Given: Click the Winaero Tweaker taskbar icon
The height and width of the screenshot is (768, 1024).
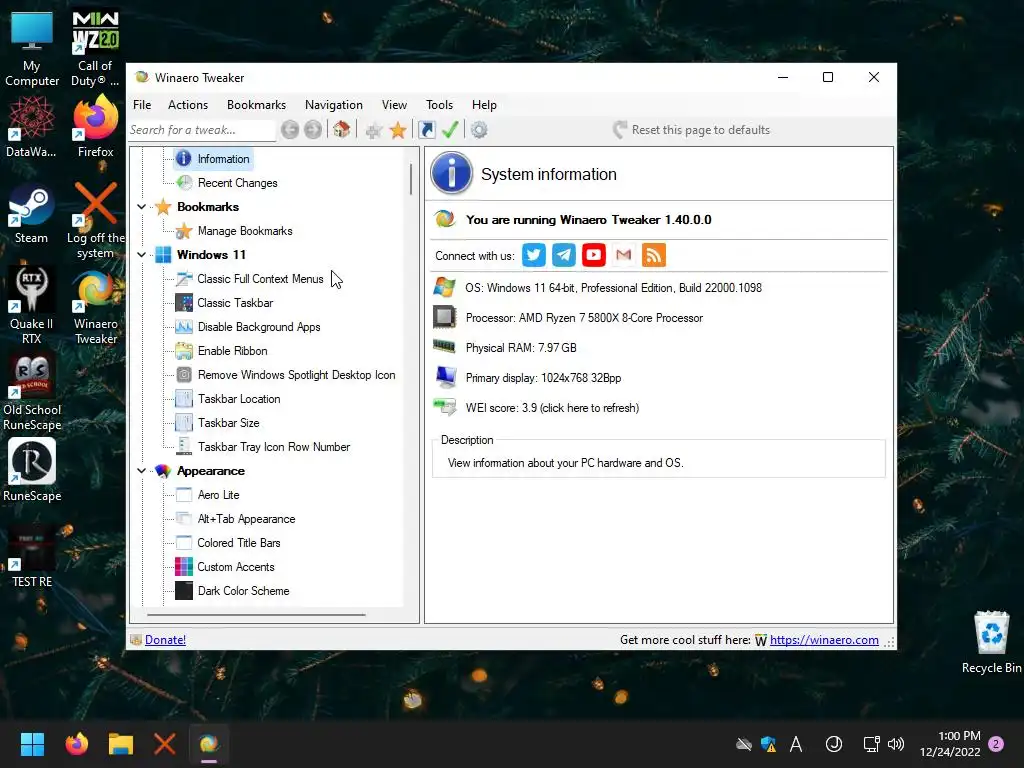Looking at the screenshot, I should click(x=209, y=744).
